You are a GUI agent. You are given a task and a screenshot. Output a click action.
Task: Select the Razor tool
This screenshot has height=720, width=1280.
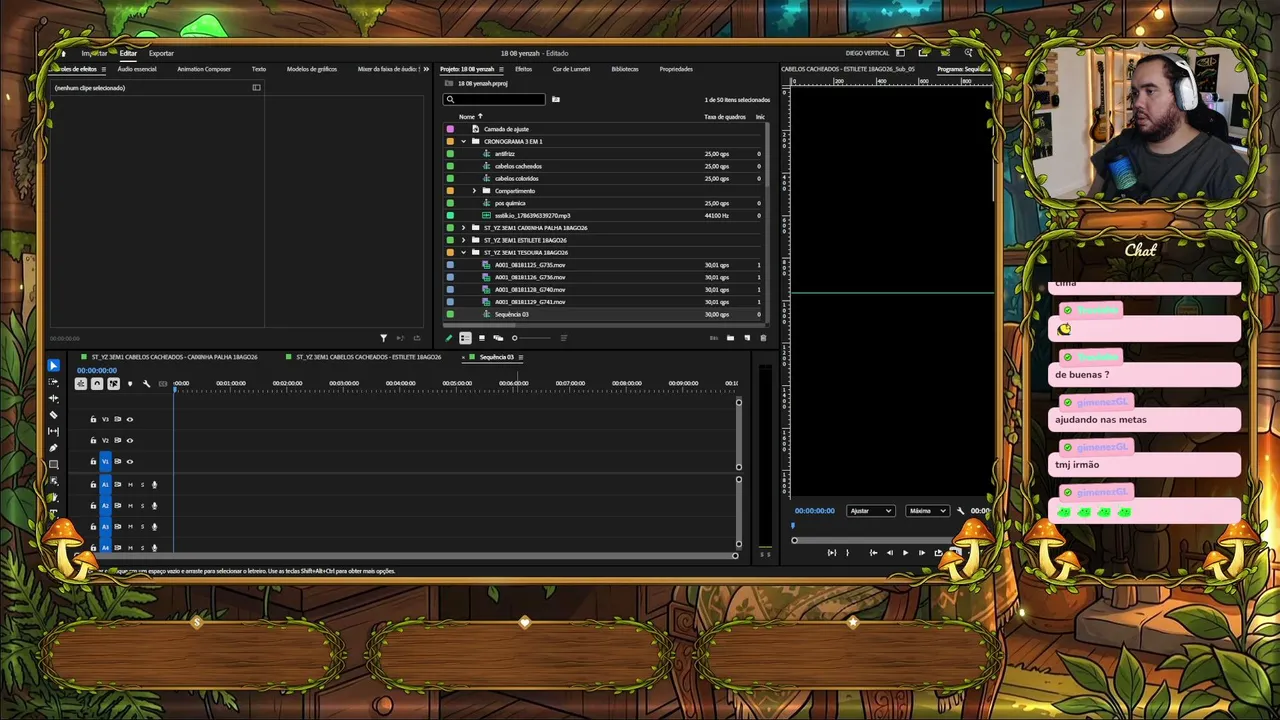point(54,415)
